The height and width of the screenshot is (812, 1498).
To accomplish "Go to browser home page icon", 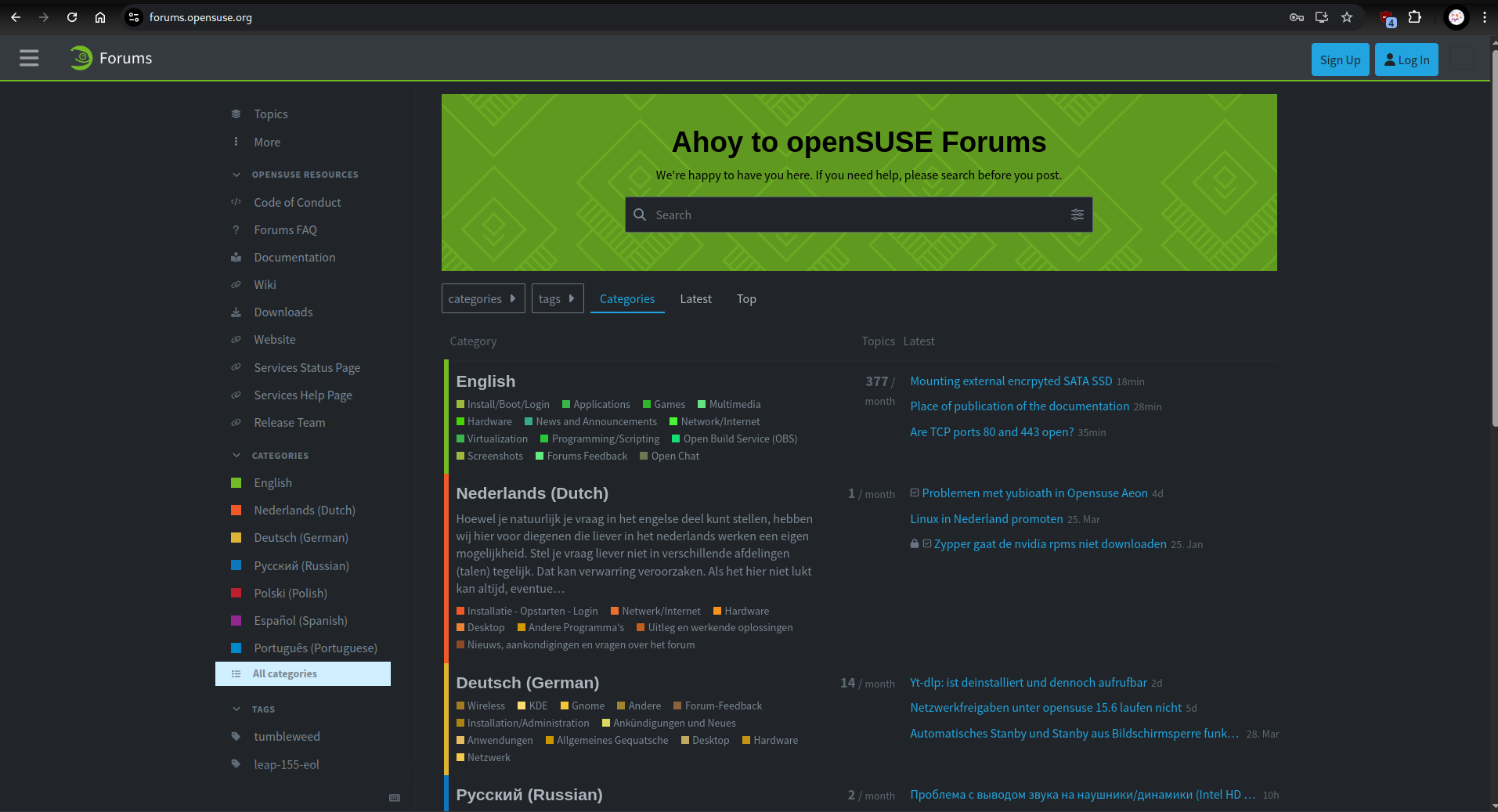I will click(x=100, y=17).
